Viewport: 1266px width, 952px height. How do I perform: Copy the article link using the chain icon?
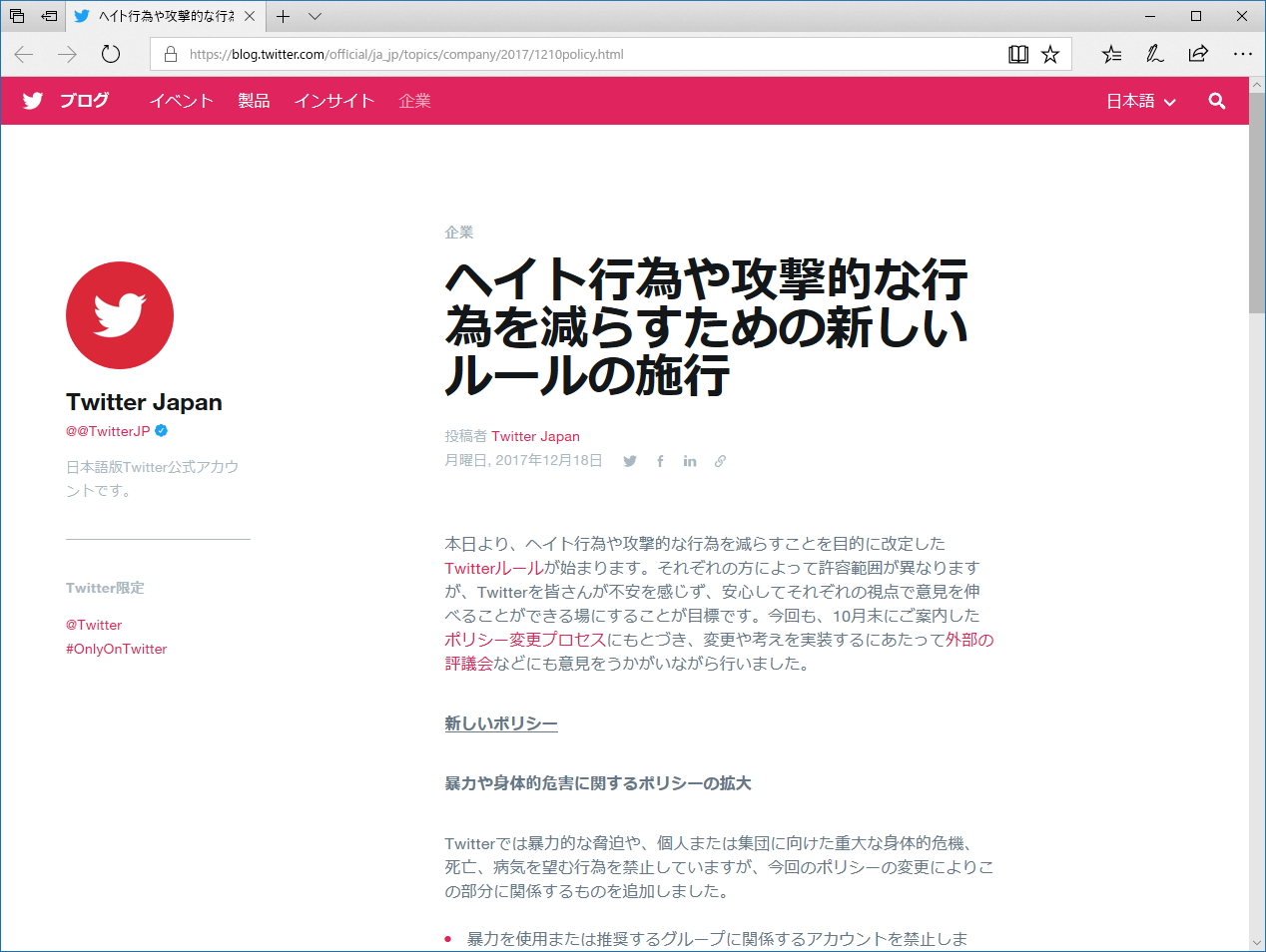(x=720, y=460)
